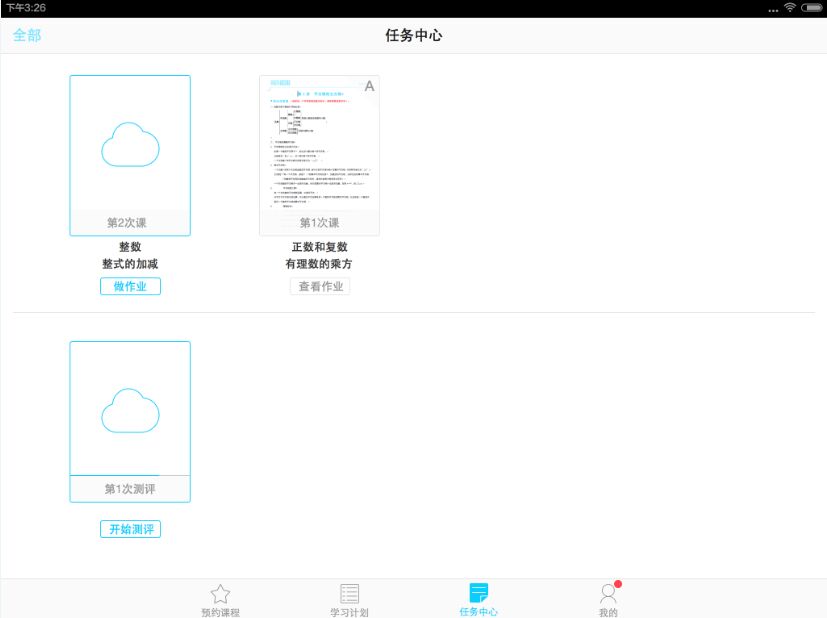Open the 第1次课 worksheet thumbnail
The image size is (827, 618).
(319, 145)
